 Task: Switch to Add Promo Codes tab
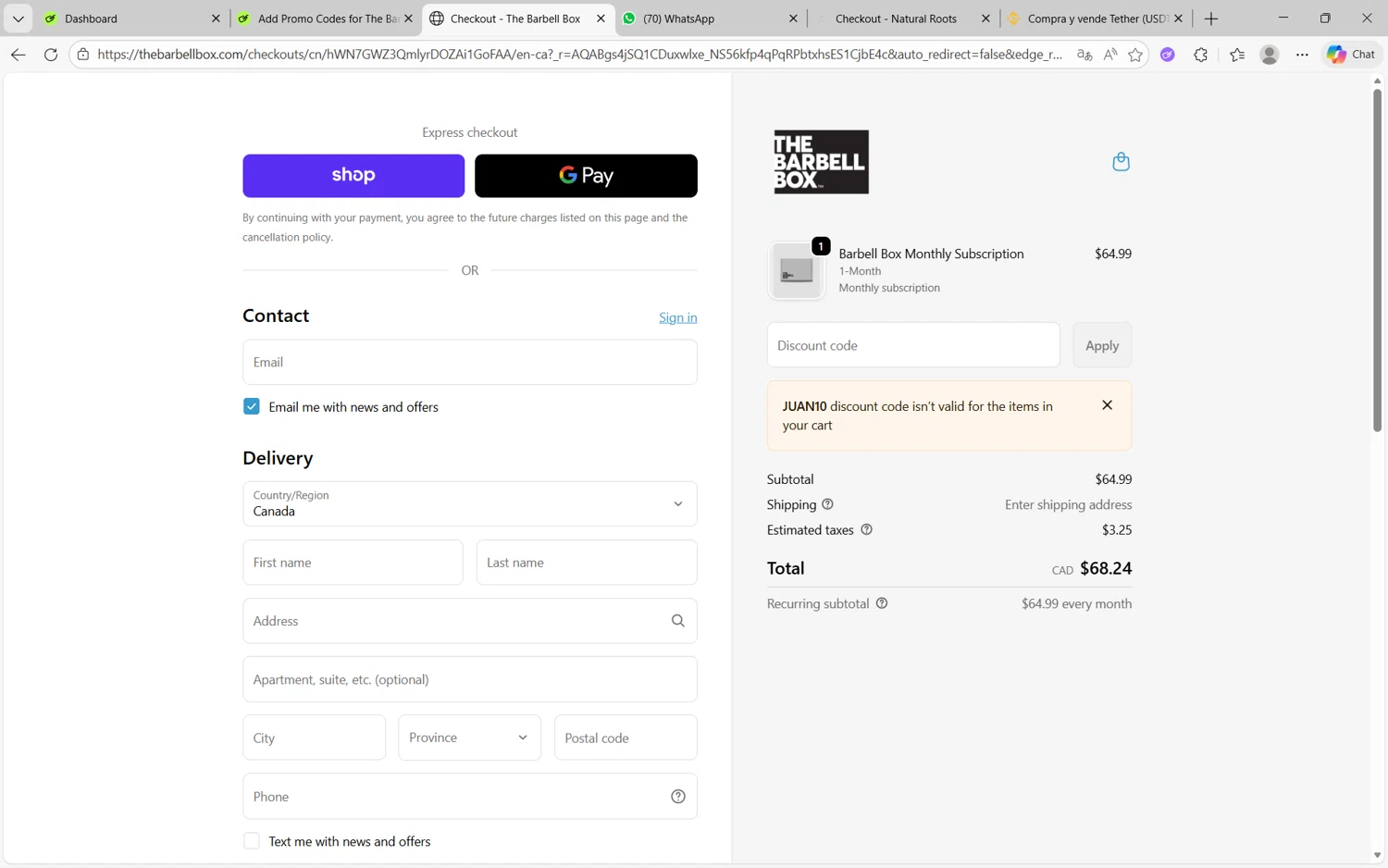coord(325,19)
